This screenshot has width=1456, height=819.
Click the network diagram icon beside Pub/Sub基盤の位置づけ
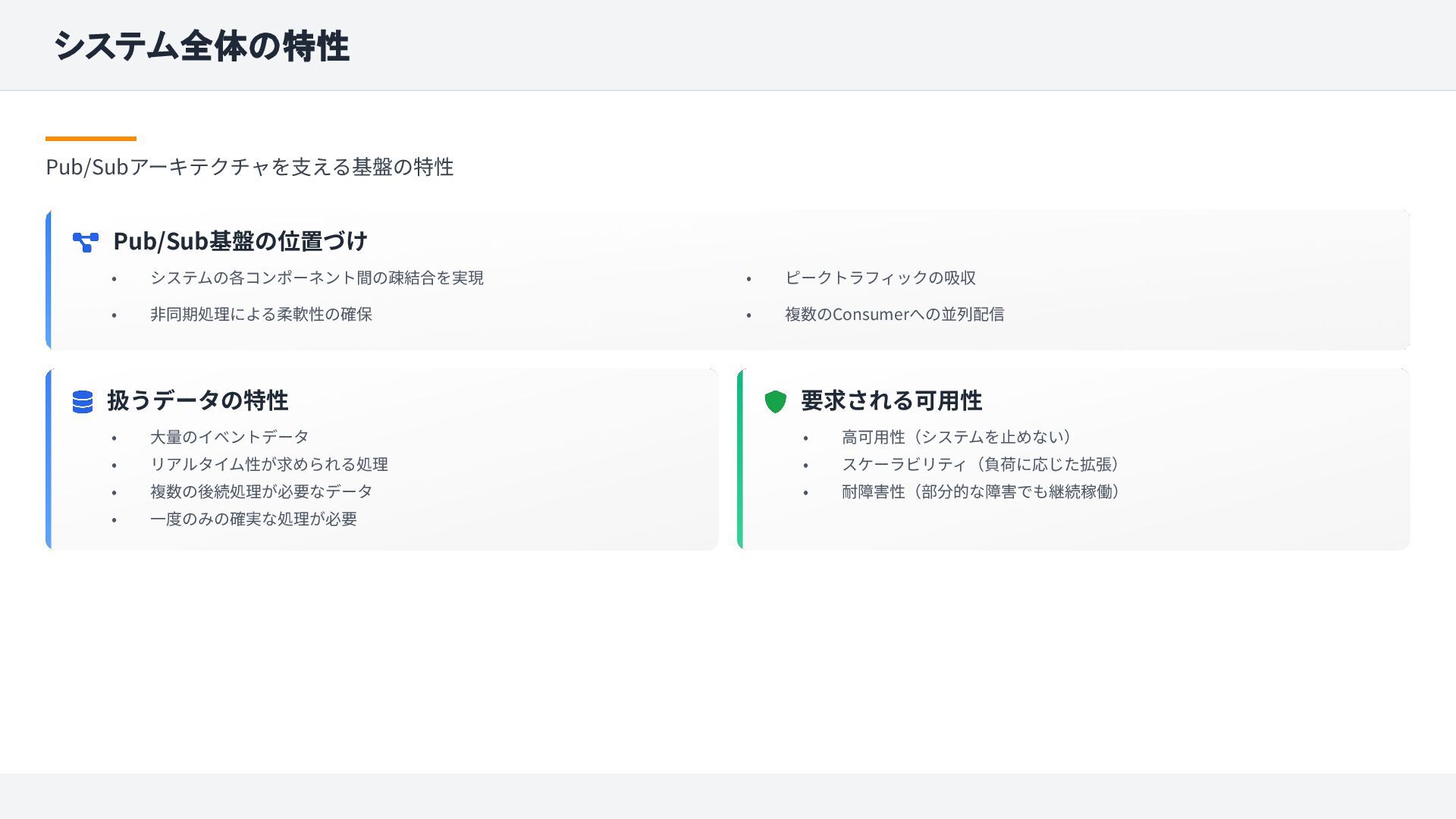pyautogui.click(x=85, y=242)
